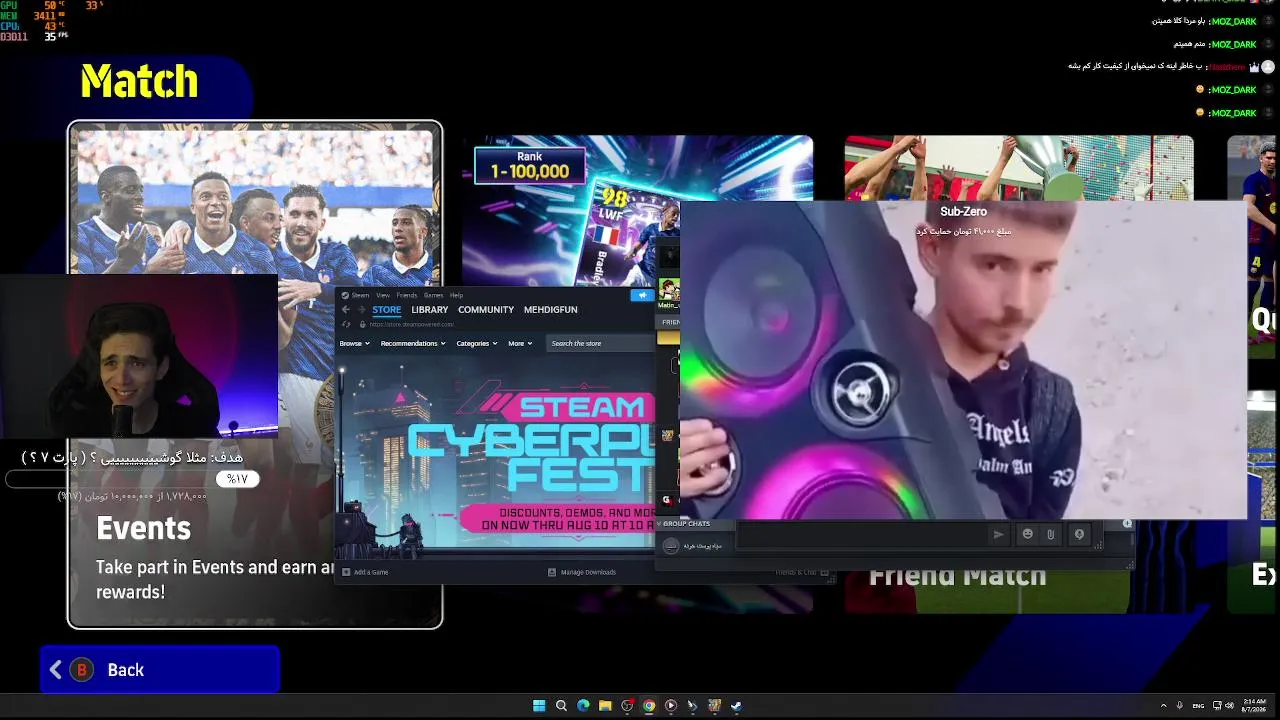Switch to Steam from the taskbar

pos(736,706)
